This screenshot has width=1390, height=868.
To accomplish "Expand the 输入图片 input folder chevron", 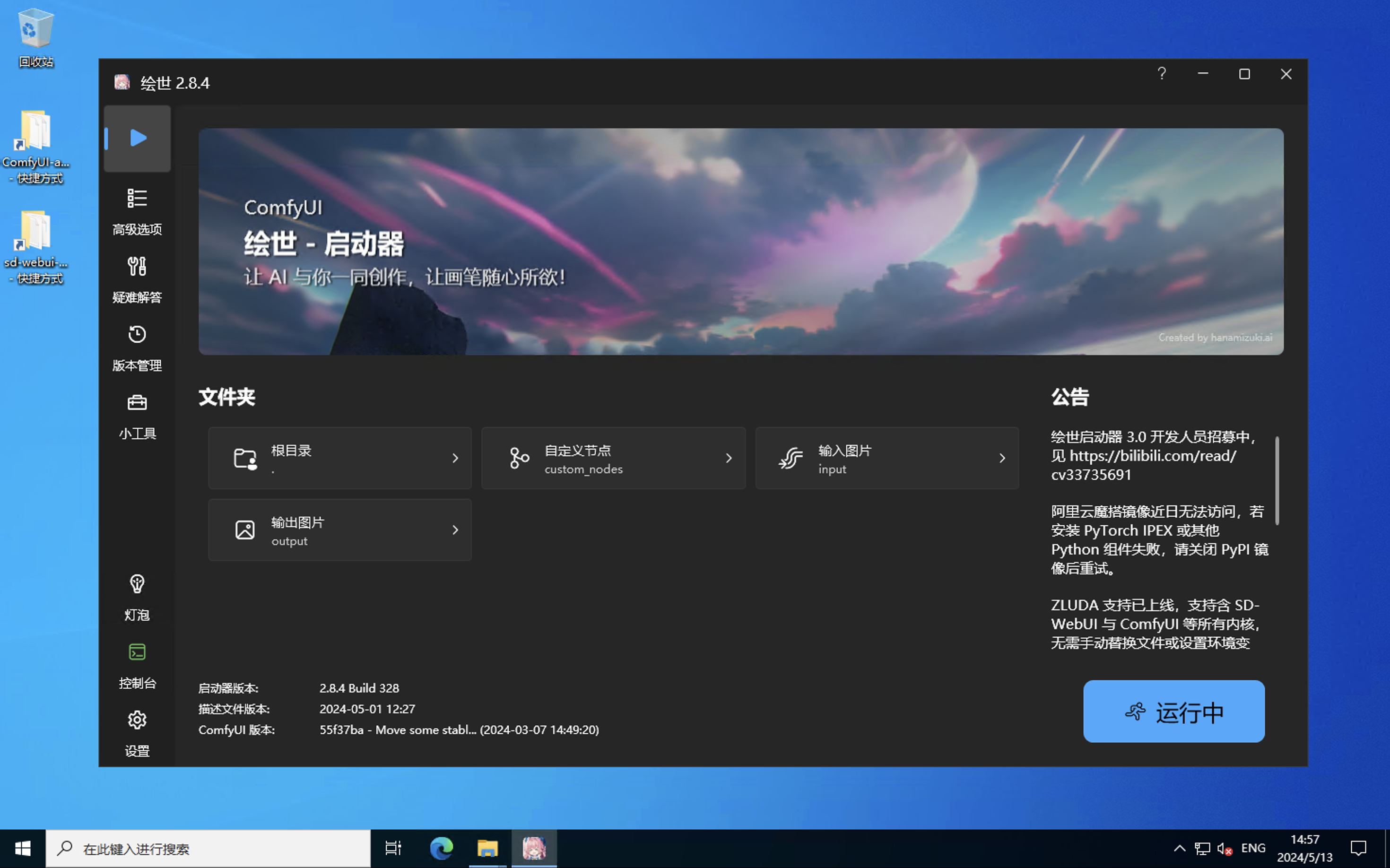I will pos(1001,458).
